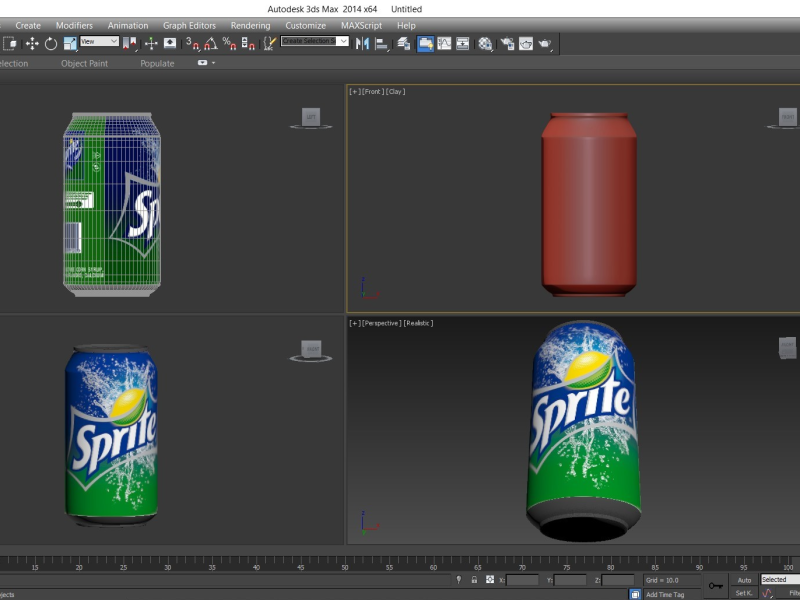800x600 pixels.
Task: Open the Rendering menu
Action: click(x=250, y=26)
